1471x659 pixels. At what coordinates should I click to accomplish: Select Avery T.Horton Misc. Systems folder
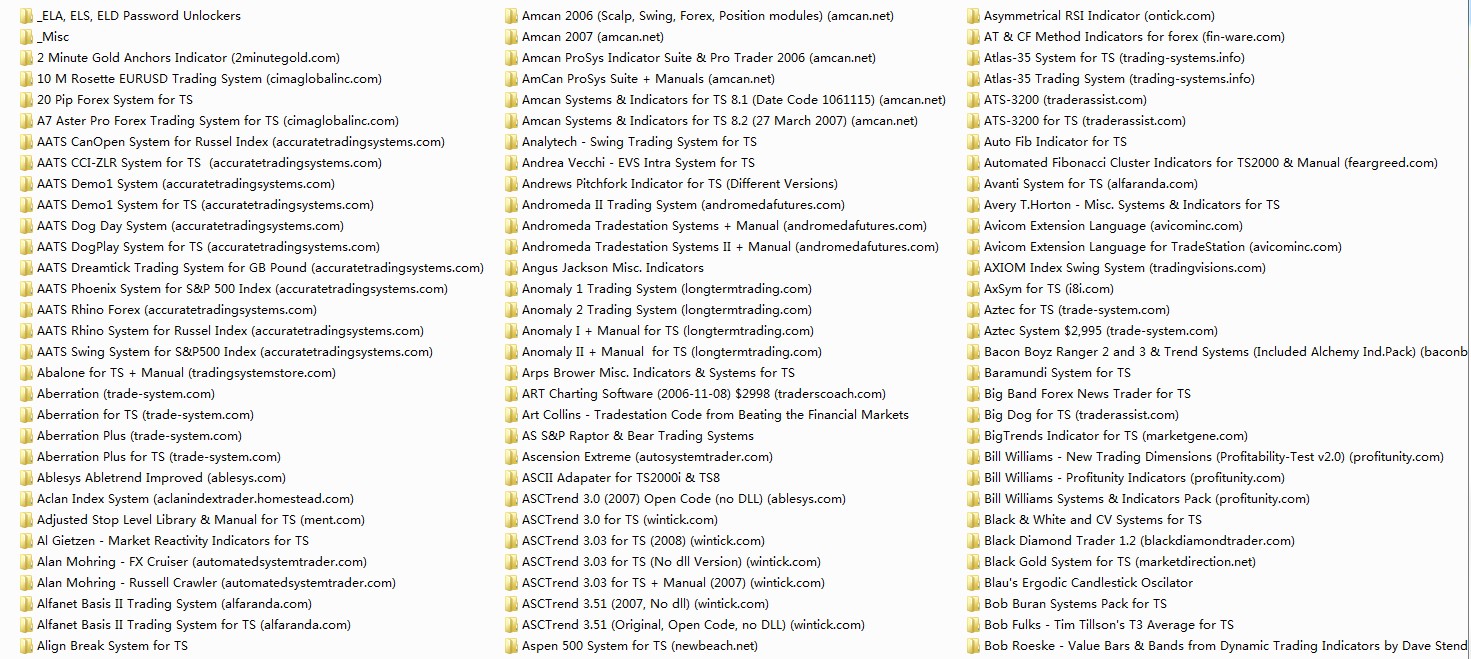(1131, 205)
